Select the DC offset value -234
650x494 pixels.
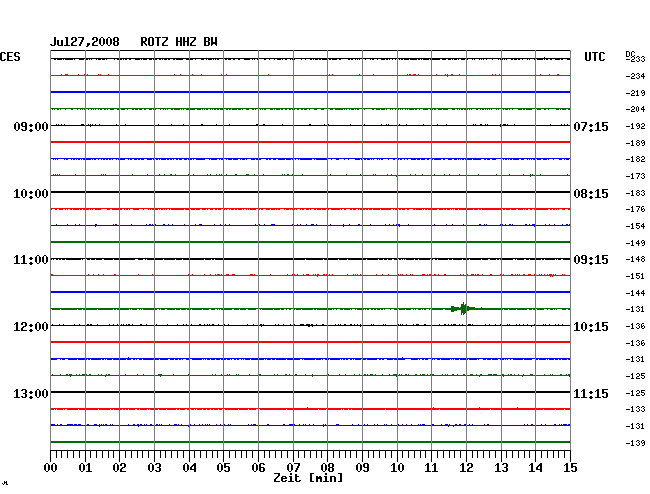coord(635,76)
